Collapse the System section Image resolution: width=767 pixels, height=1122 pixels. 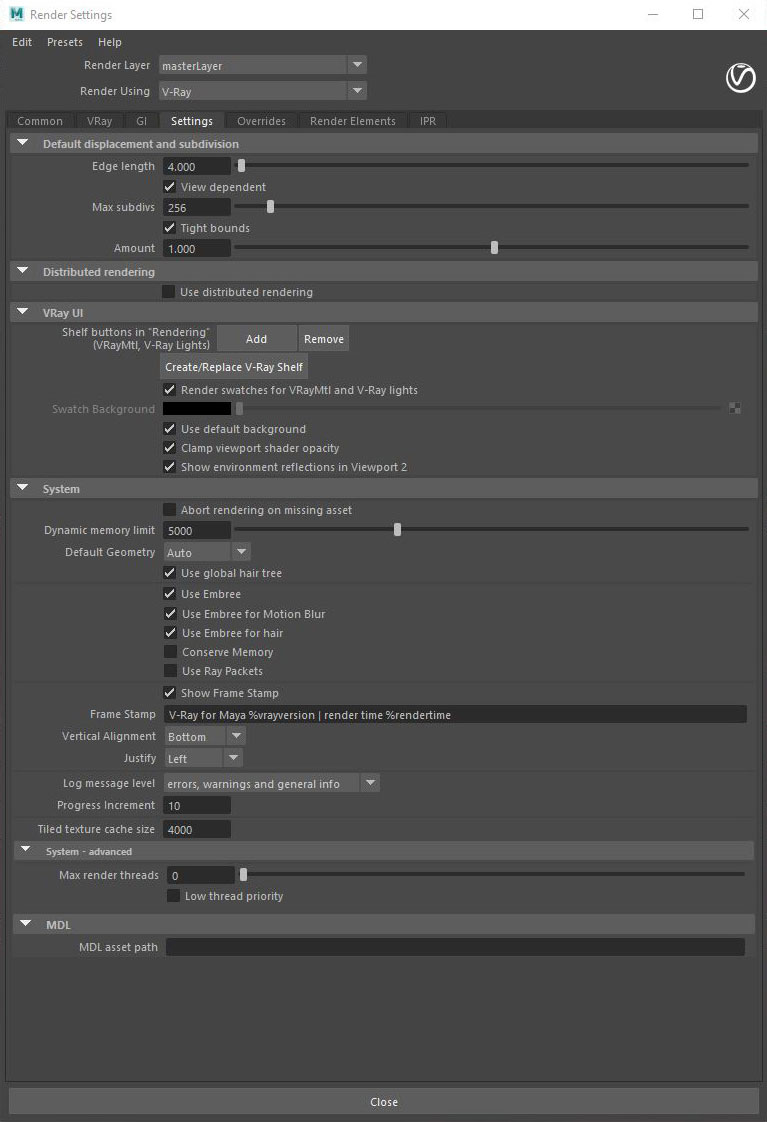click(x=23, y=489)
